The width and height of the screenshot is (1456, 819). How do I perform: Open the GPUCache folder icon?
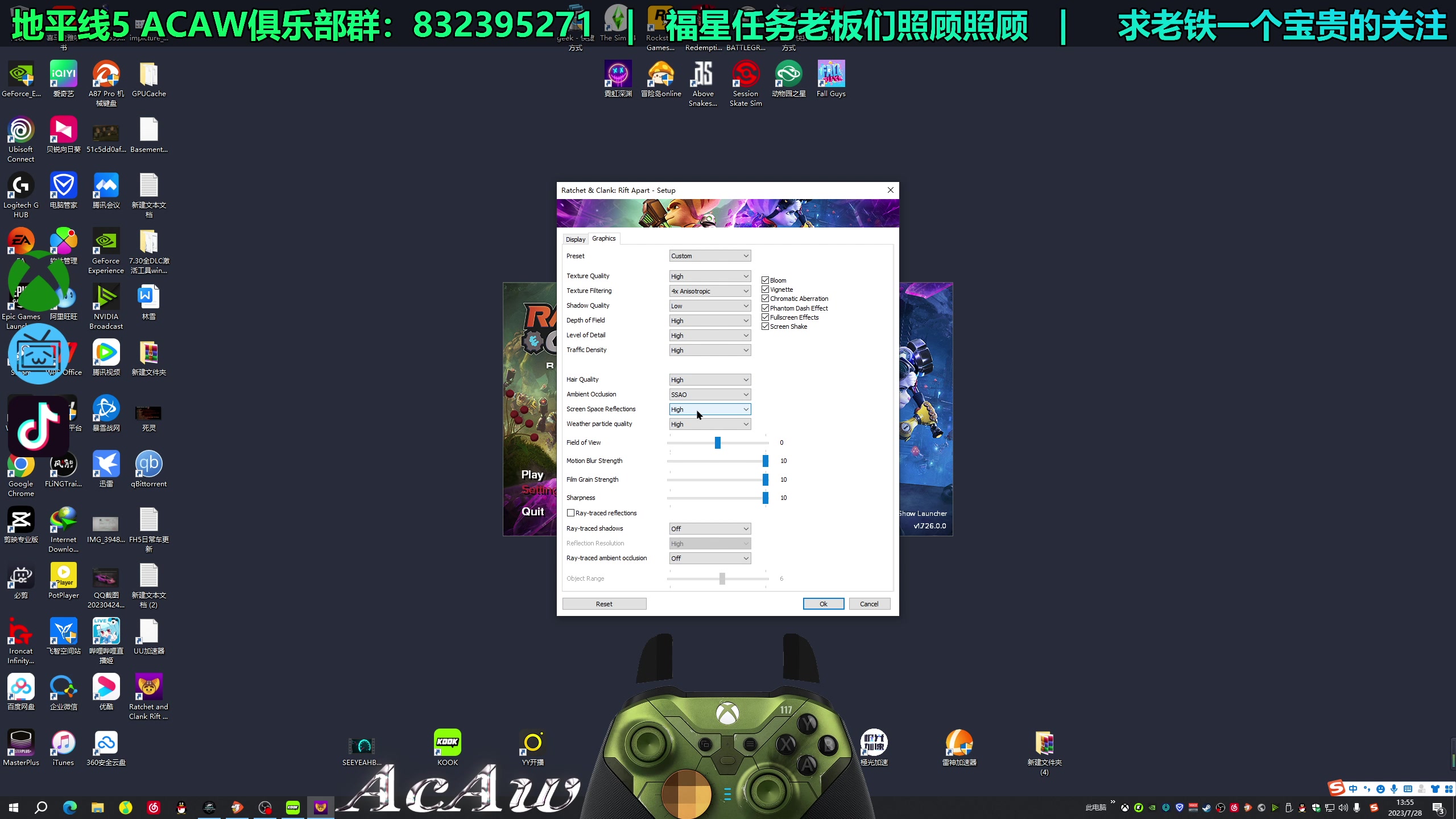coord(148,79)
